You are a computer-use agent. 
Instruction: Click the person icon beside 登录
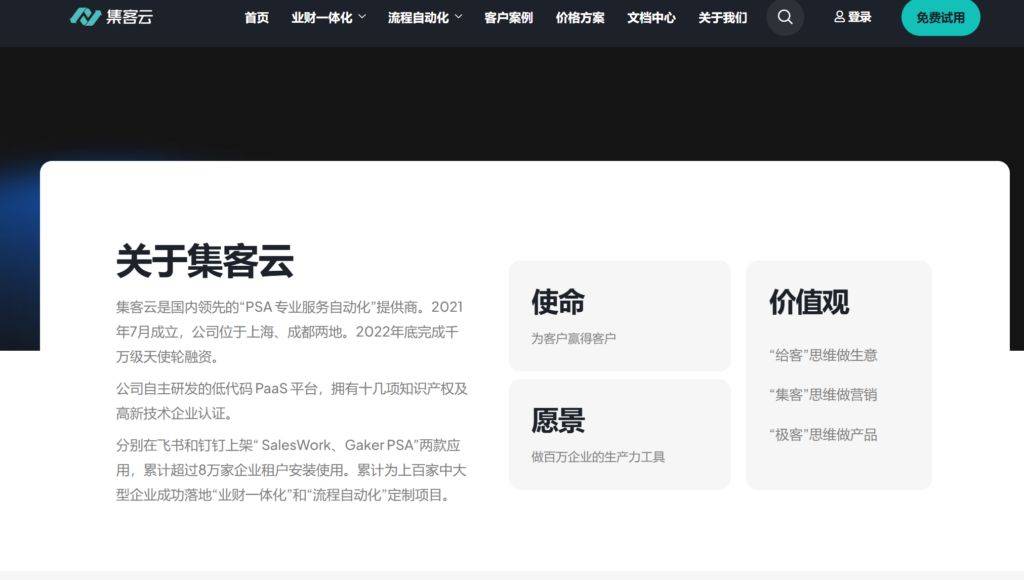click(838, 17)
